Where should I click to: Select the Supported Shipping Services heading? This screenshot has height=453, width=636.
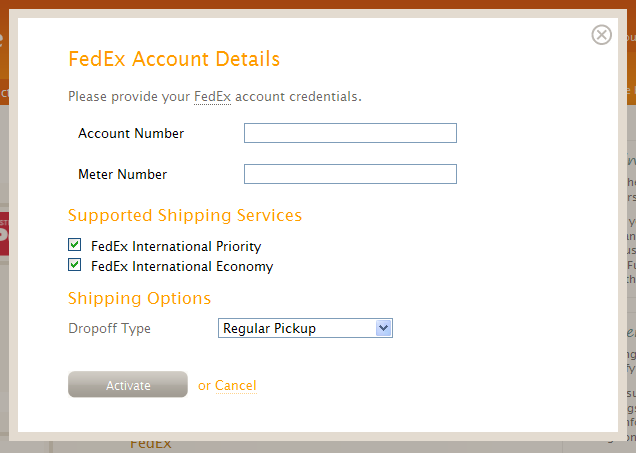[x=185, y=215]
